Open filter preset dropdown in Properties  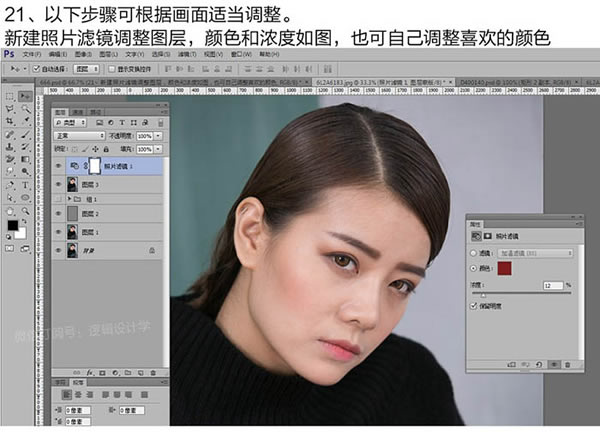tap(535, 253)
